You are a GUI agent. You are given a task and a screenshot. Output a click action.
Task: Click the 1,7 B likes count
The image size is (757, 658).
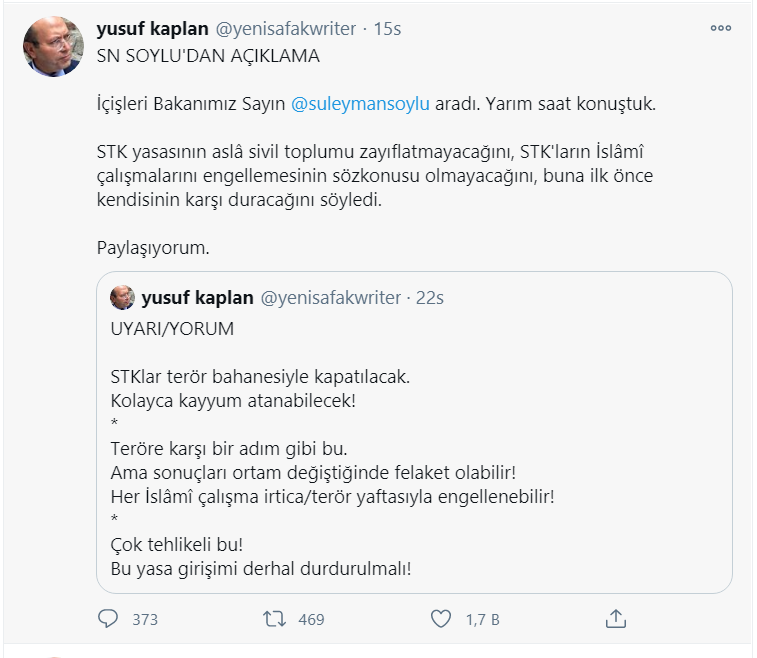click(x=482, y=619)
